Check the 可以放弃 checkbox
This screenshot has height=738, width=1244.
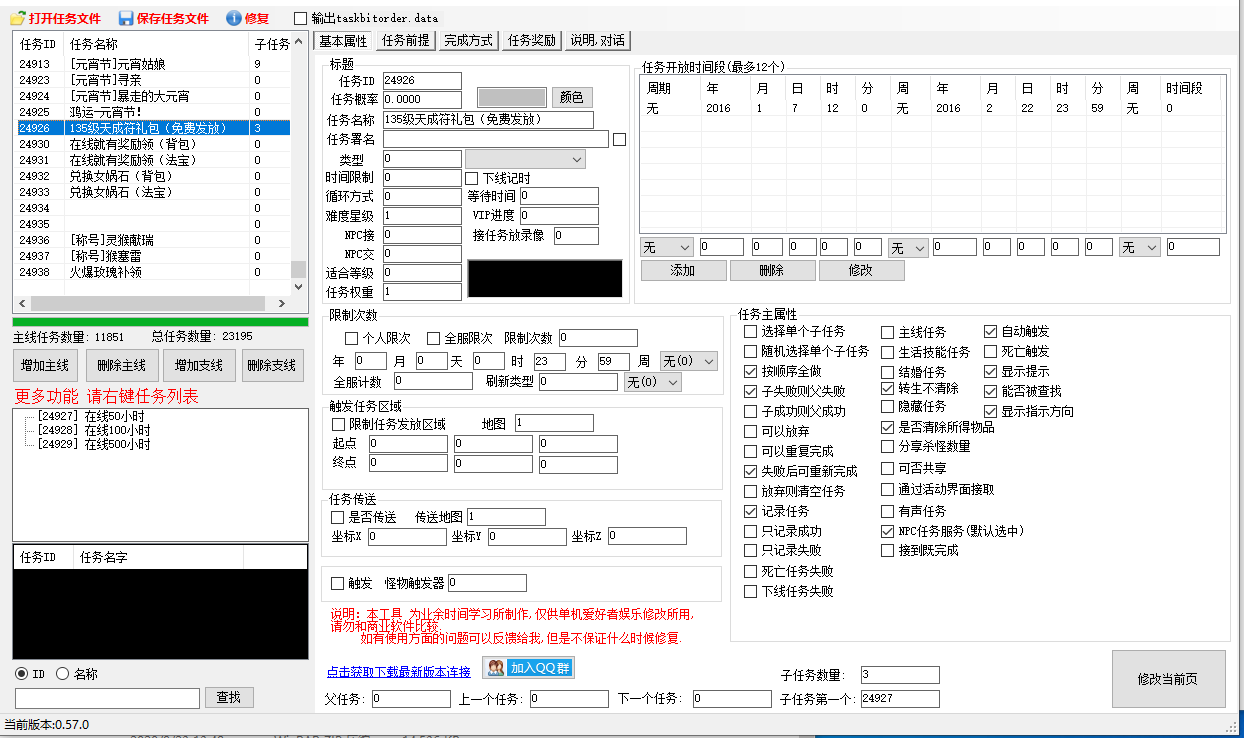(751, 431)
